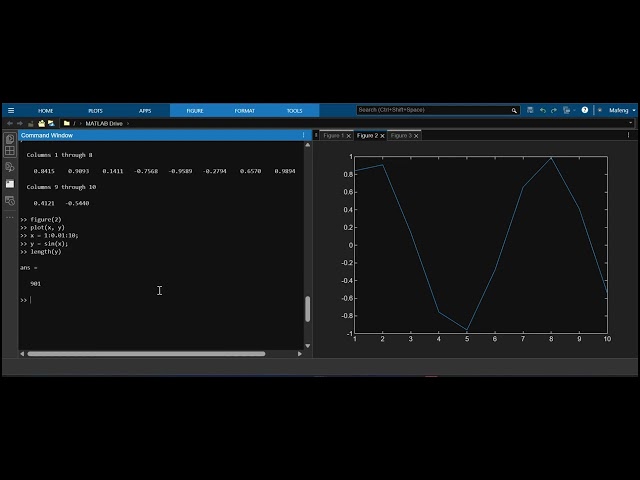Expand the chevron after the root slash
The height and width of the screenshot is (480, 640).
click(80, 123)
